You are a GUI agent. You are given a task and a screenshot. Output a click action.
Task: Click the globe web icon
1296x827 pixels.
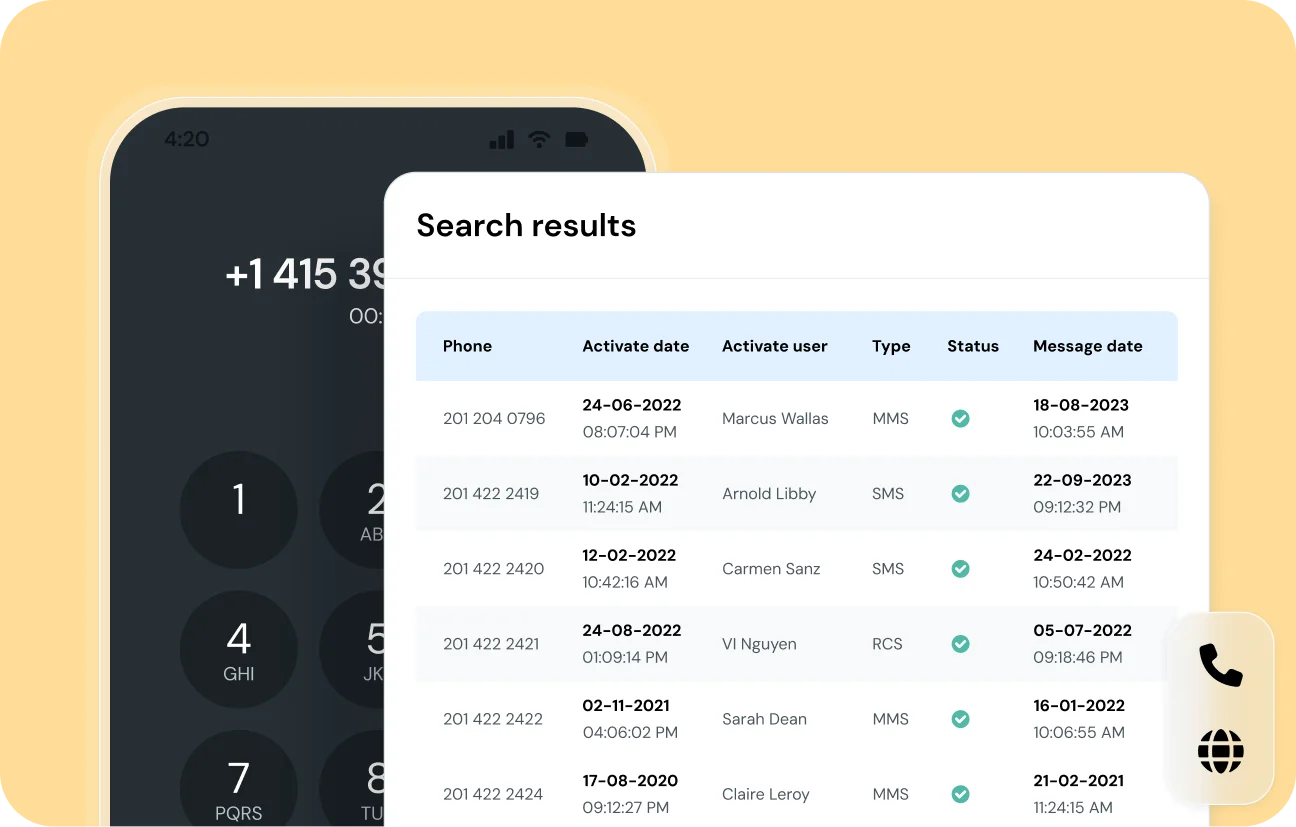tap(1220, 751)
